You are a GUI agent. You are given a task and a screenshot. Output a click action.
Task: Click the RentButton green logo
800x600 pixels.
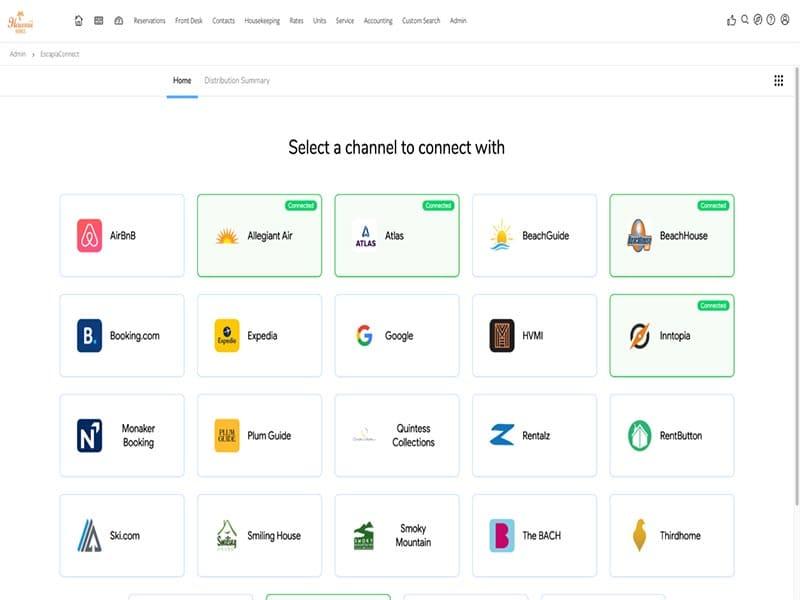click(639, 435)
